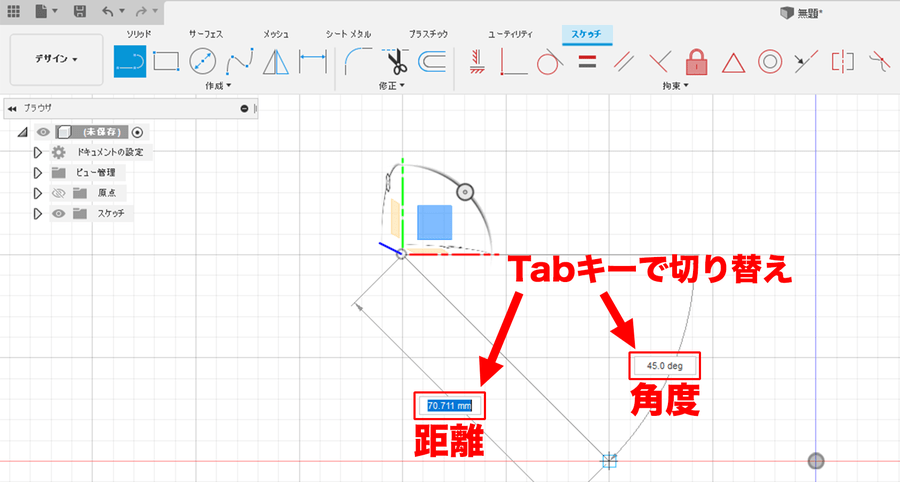
Task: Select the Circle sketch tool
Action: [x=203, y=61]
